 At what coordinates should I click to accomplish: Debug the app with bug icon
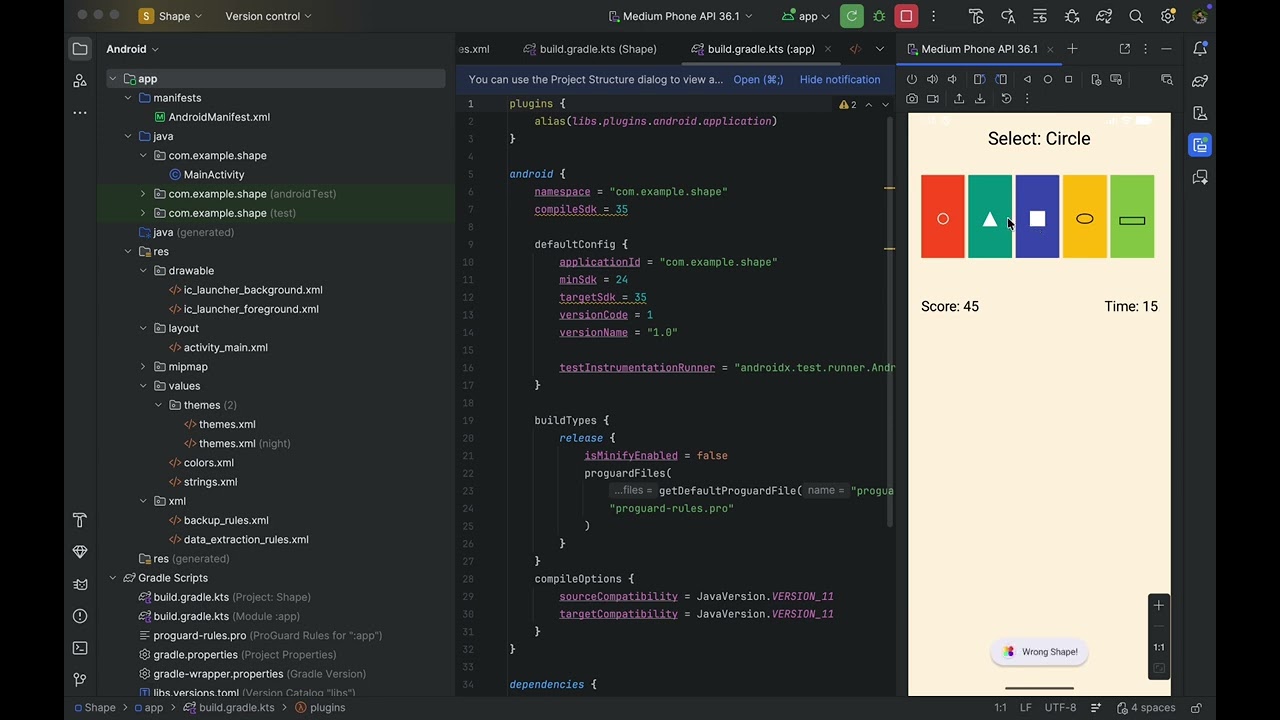879,16
